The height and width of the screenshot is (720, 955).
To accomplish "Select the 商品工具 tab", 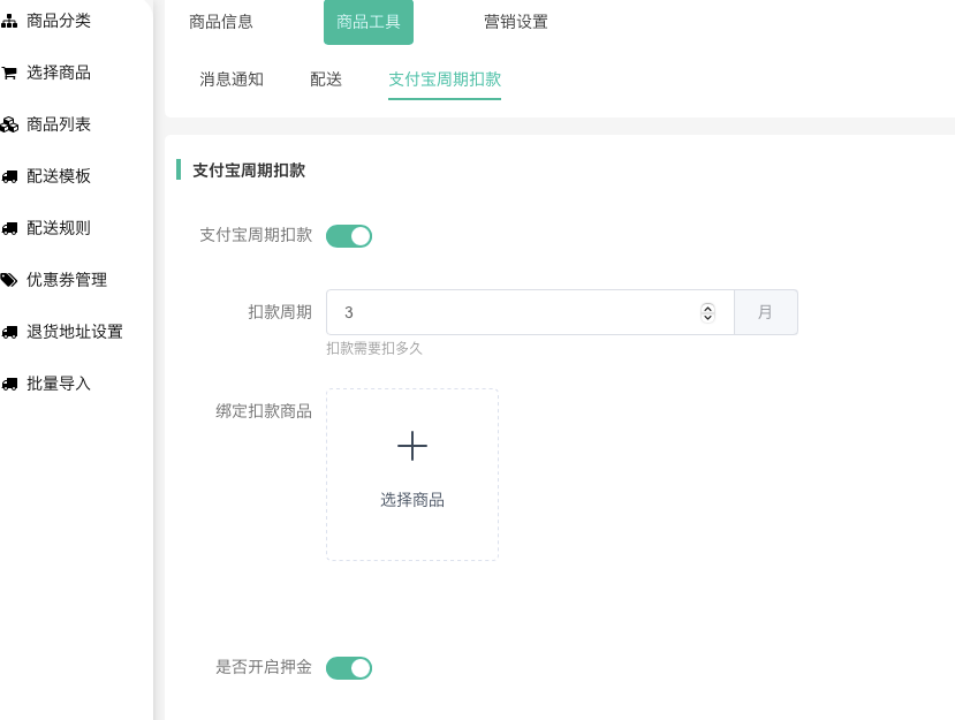I will click(368, 22).
